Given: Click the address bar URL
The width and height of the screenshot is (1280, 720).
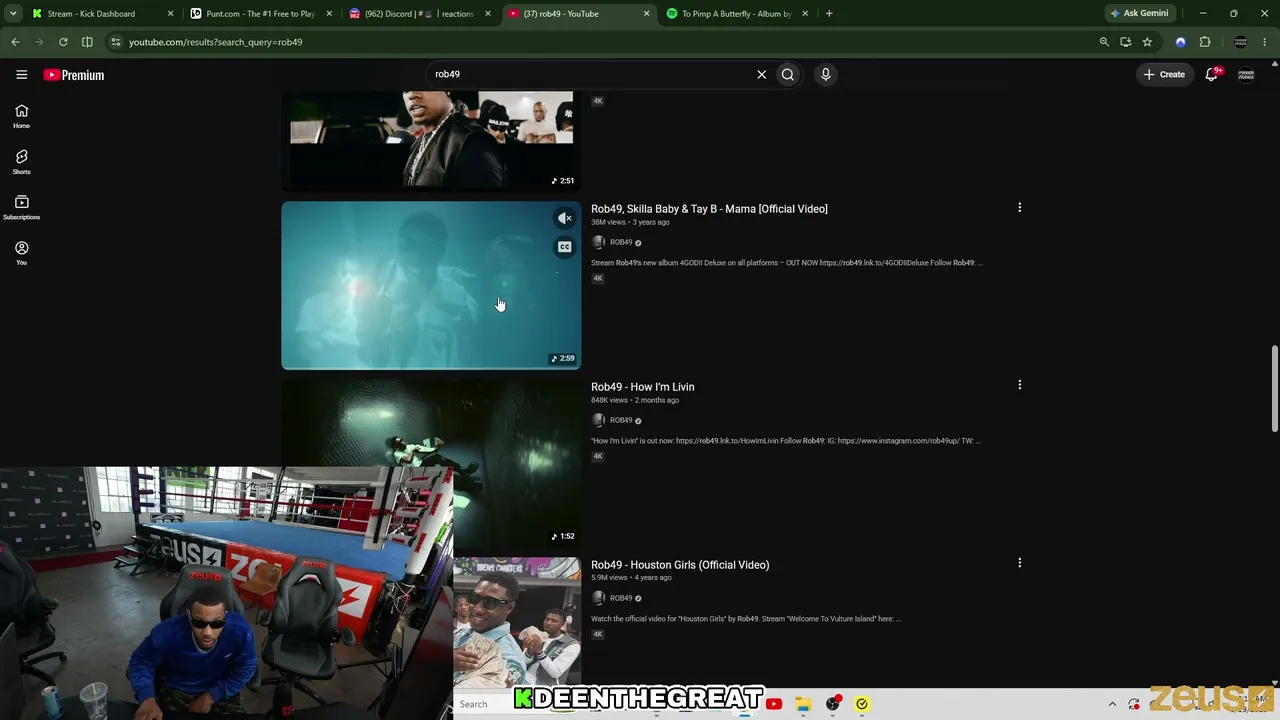Looking at the screenshot, I should (215, 42).
